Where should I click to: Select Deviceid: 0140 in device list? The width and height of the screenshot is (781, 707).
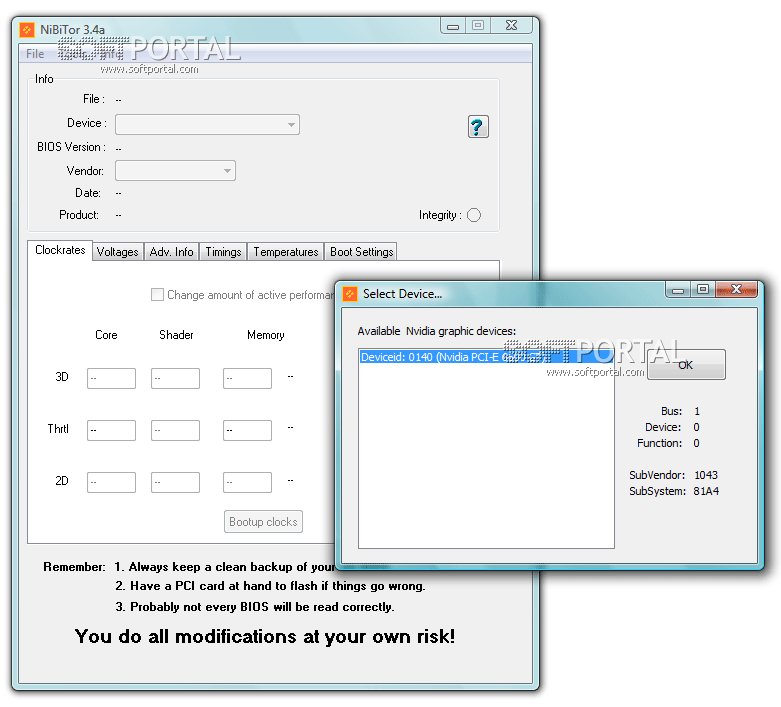coord(486,357)
